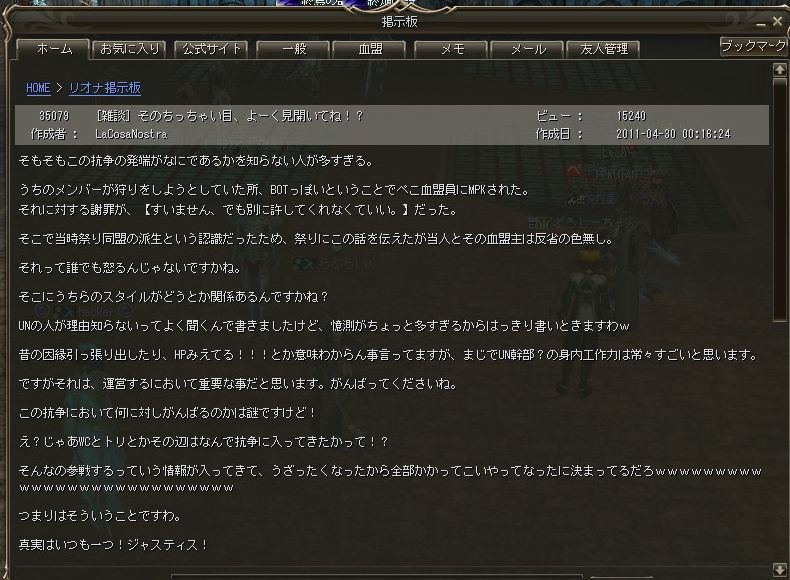Minimize the 掲示板 window
Viewport: 790px width, 580px height.
[x=761, y=23]
